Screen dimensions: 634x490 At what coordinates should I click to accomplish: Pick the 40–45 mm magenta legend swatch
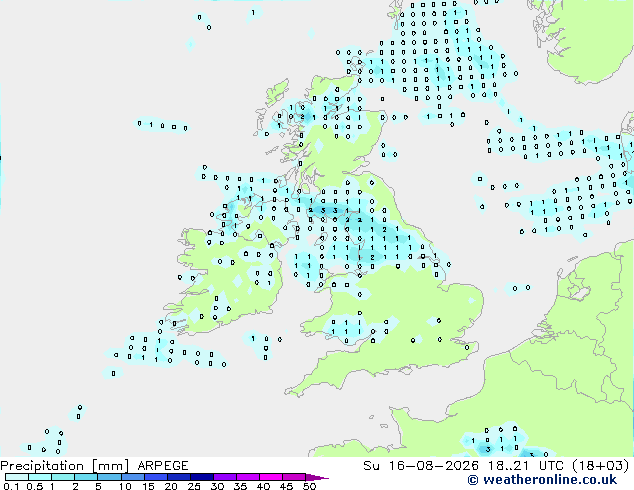point(271,477)
